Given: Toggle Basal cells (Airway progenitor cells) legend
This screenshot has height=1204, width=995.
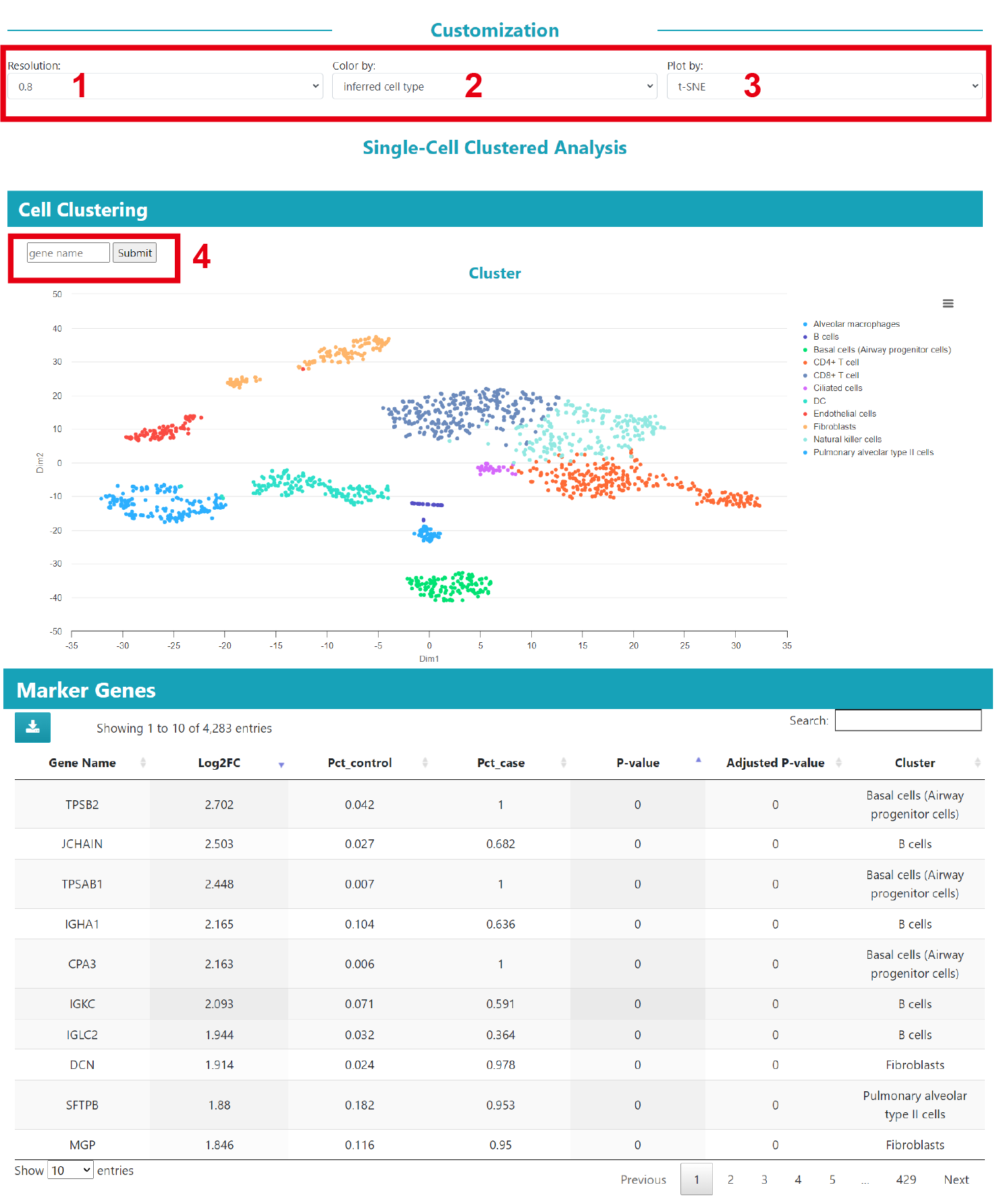Looking at the screenshot, I should tap(876, 350).
